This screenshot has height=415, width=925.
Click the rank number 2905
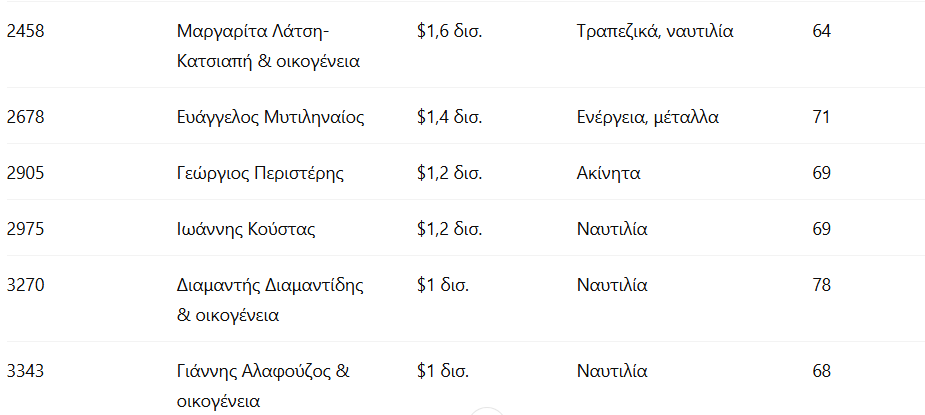point(25,173)
